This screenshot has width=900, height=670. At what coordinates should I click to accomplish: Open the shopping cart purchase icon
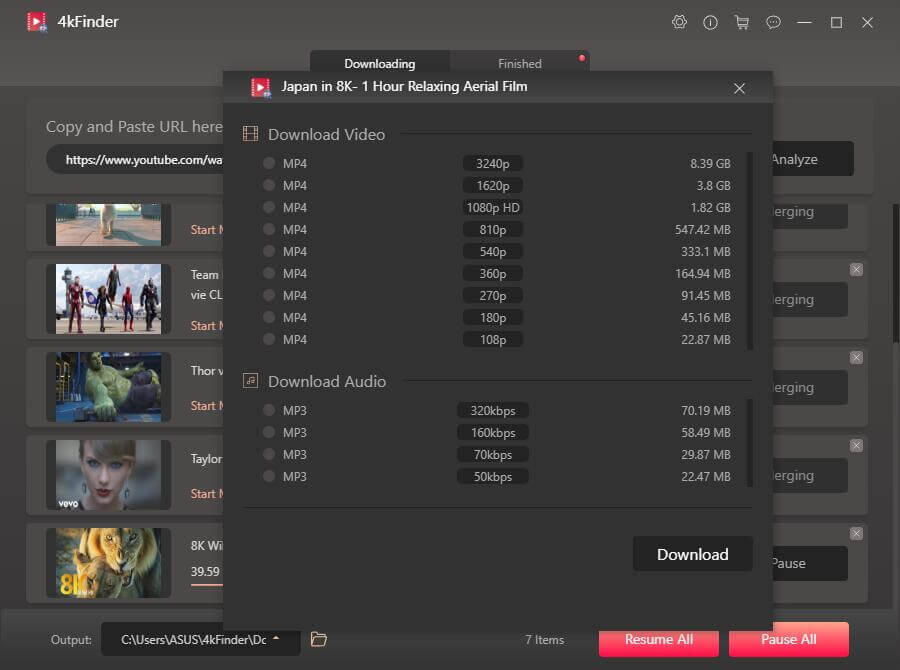tap(741, 22)
